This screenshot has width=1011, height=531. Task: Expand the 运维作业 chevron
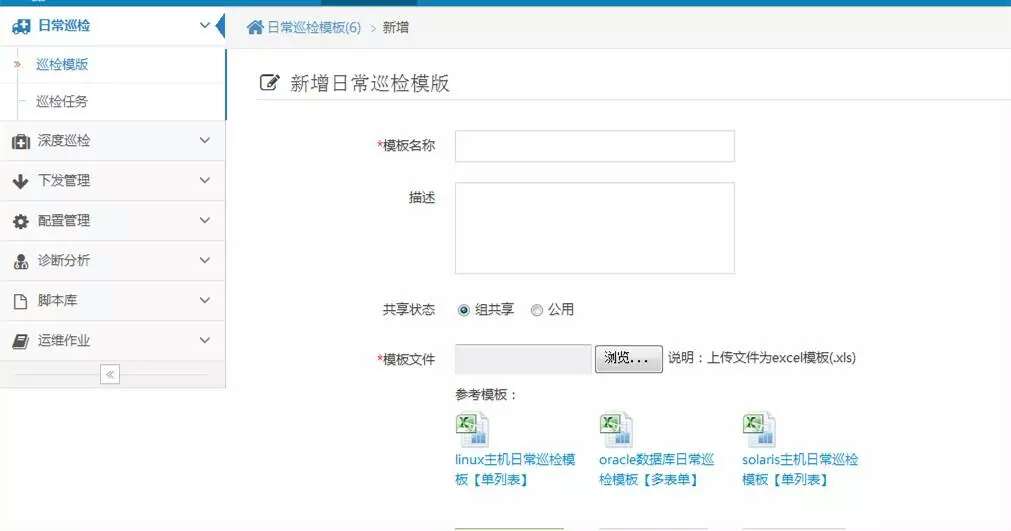pos(204,340)
